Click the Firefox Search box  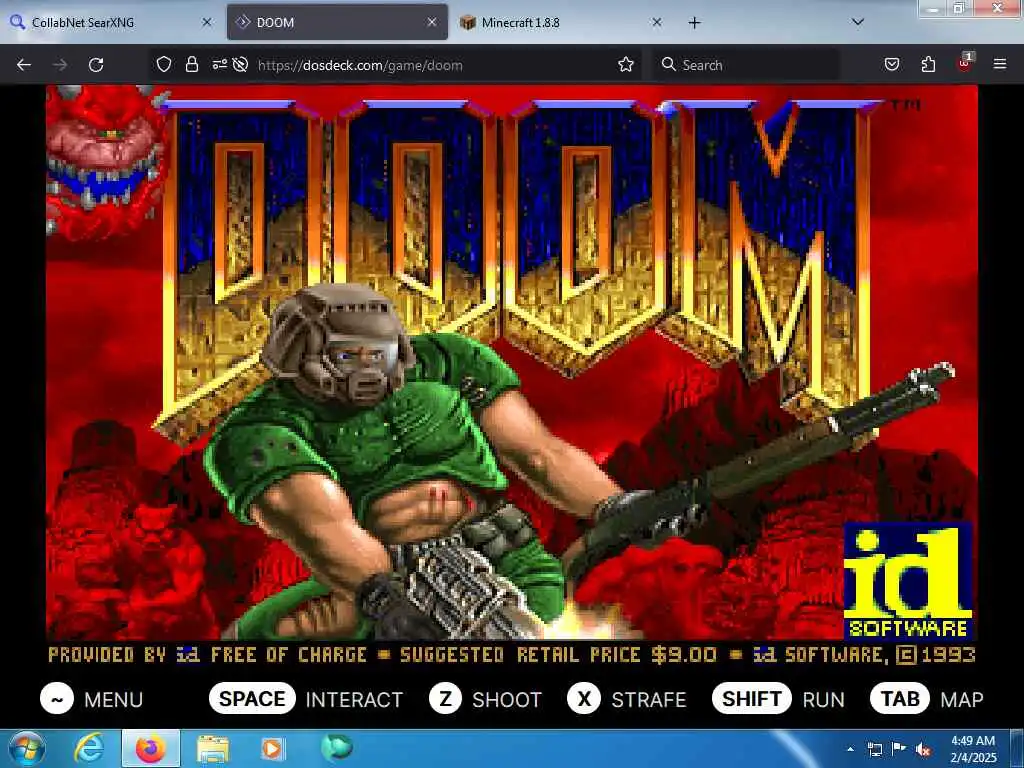[x=746, y=65]
